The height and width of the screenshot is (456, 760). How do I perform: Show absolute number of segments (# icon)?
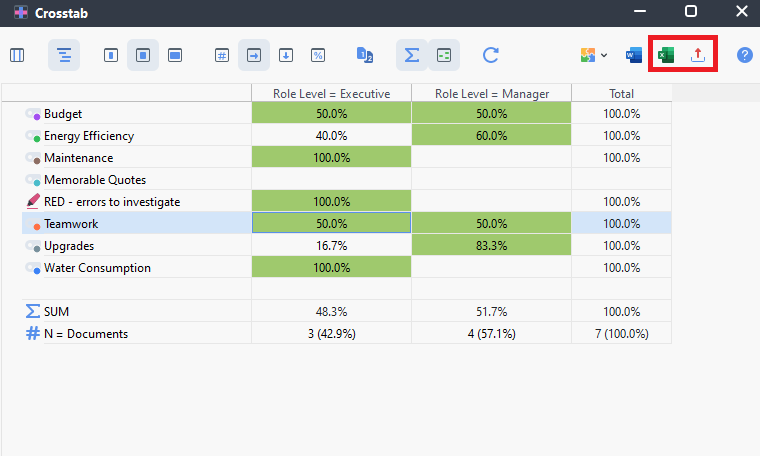tap(222, 55)
